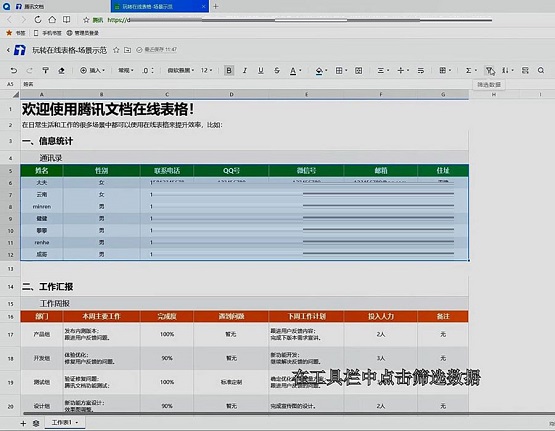Click the move-to-folder icon near title
The height and width of the screenshot is (431, 555).
127,50
